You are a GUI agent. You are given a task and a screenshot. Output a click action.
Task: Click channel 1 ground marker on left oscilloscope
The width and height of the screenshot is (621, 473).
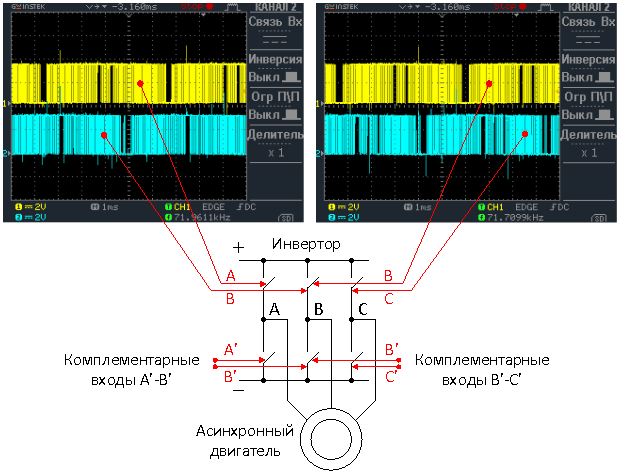tap(6, 103)
